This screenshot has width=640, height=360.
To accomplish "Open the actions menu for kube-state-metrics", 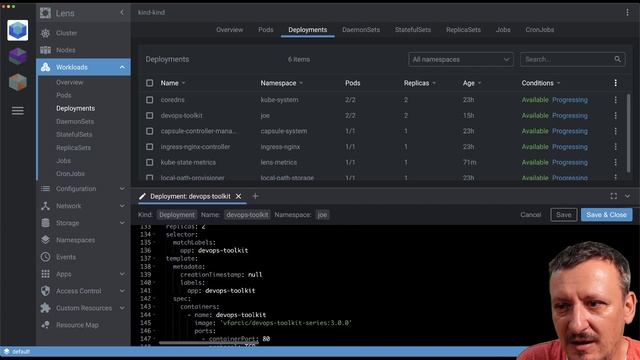I will [x=616, y=162].
